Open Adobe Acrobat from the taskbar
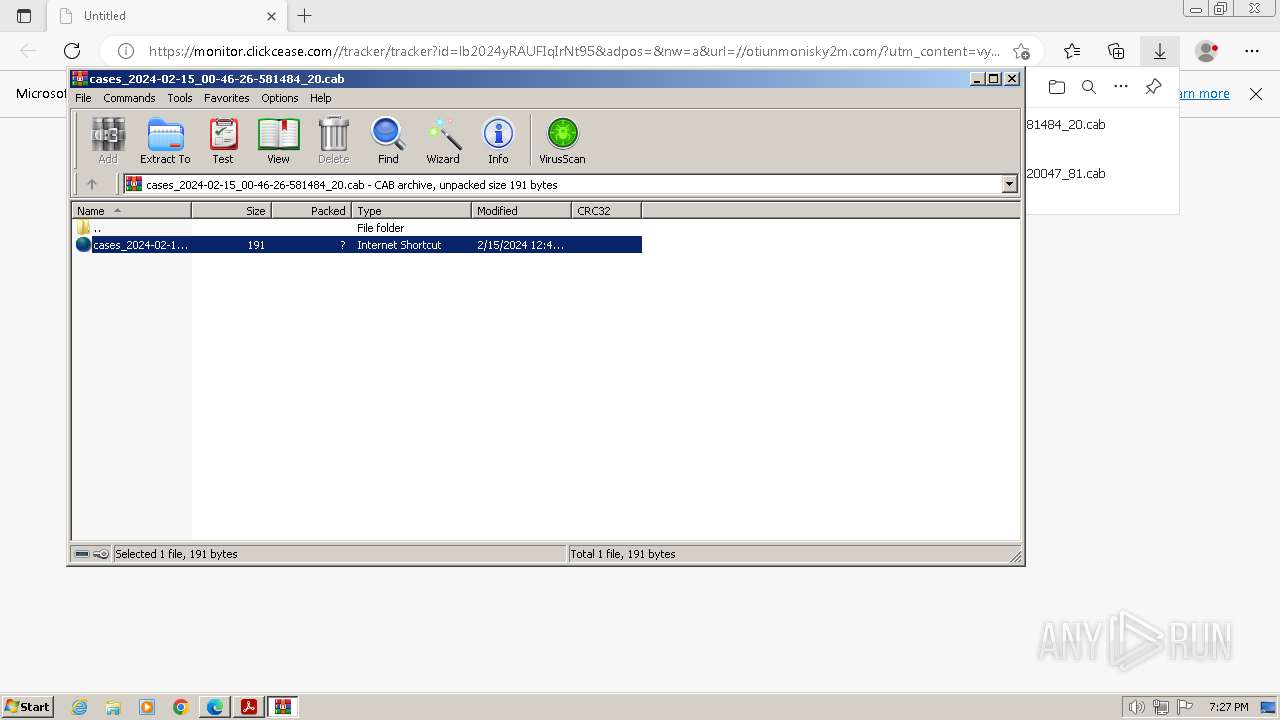1280x720 pixels. [x=248, y=707]
